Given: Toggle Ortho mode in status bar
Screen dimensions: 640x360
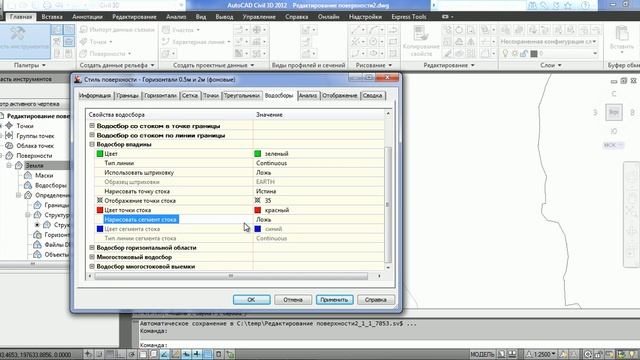Looking at the screenshot, I should coord(120,354).
